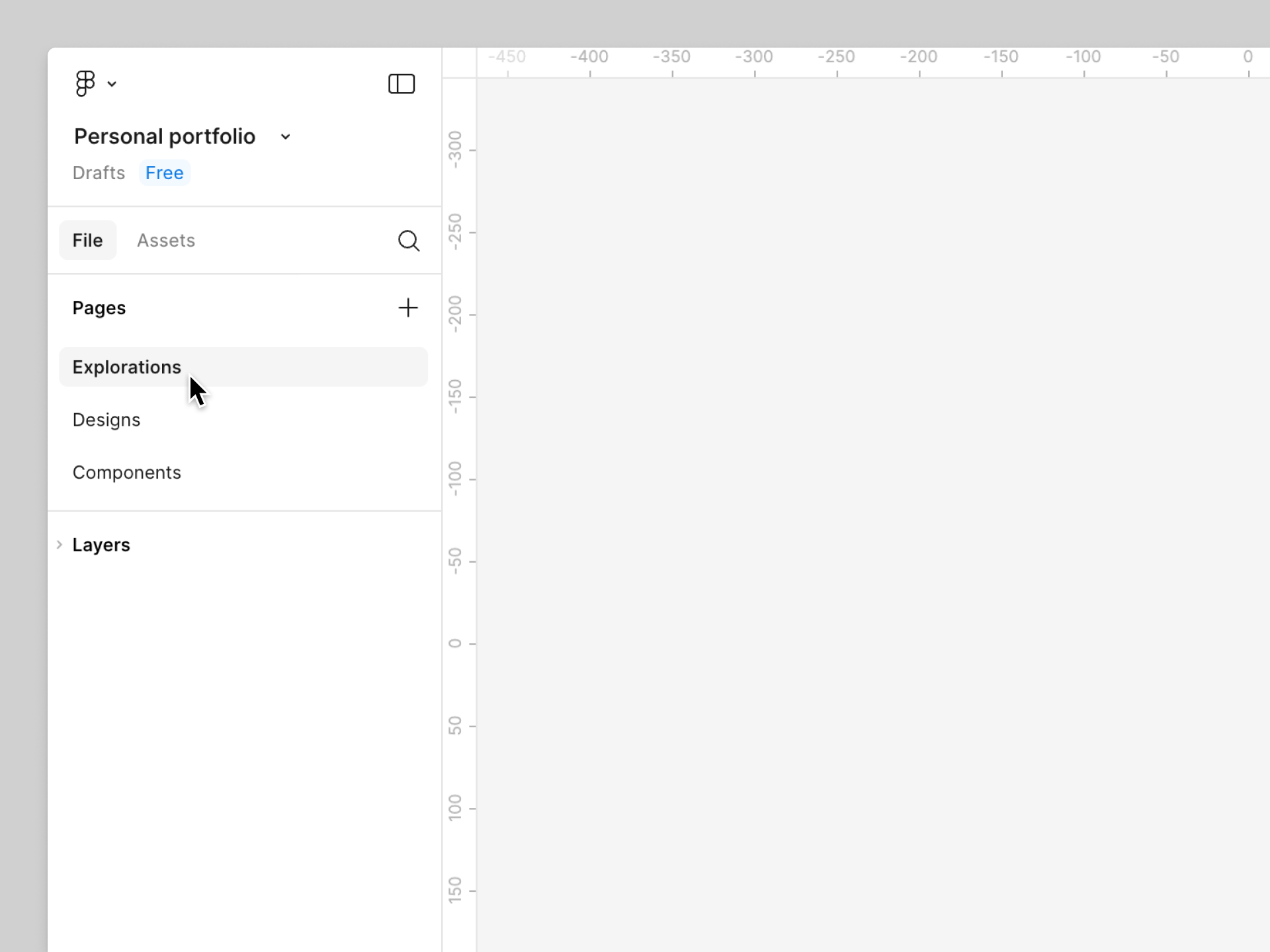1270x952 pixels.
Task: Click the Pages section header
Action: [x=99, y=308]
